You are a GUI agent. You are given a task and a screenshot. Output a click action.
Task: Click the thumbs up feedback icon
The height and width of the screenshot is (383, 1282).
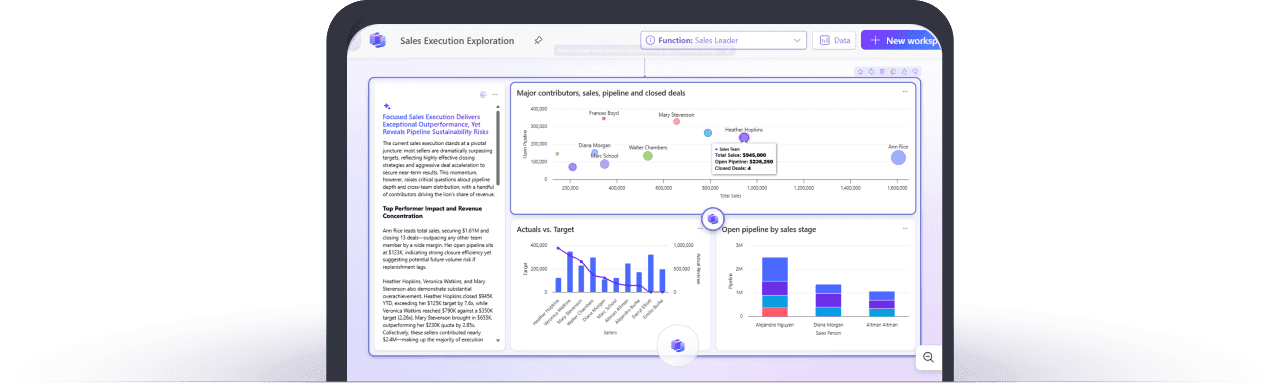904,71
